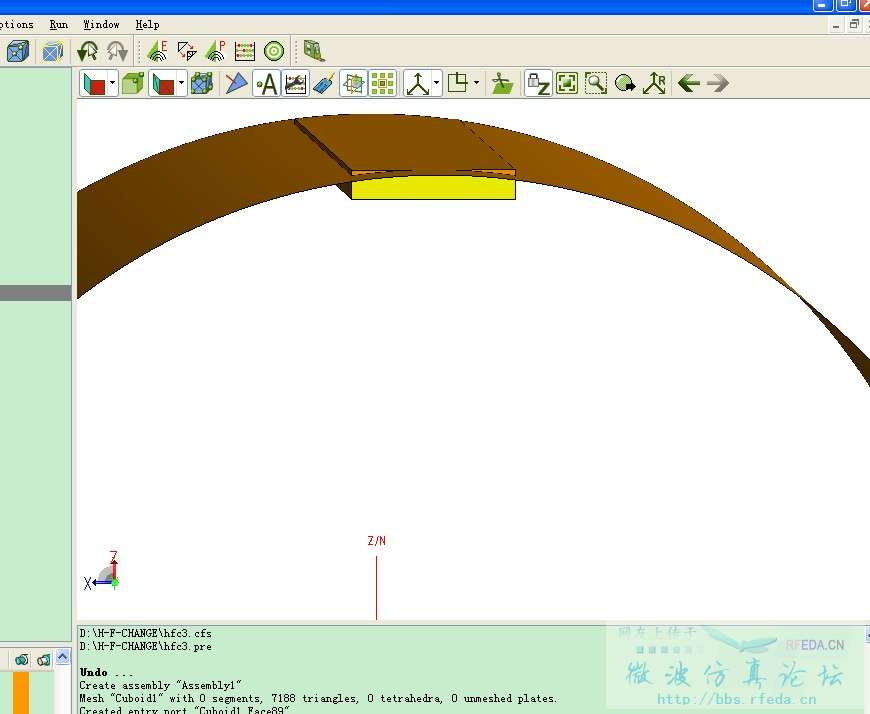This screenshot has width=870, height=714.
Task: Click the green sphere rotate icon
Action: click(625, 84)
